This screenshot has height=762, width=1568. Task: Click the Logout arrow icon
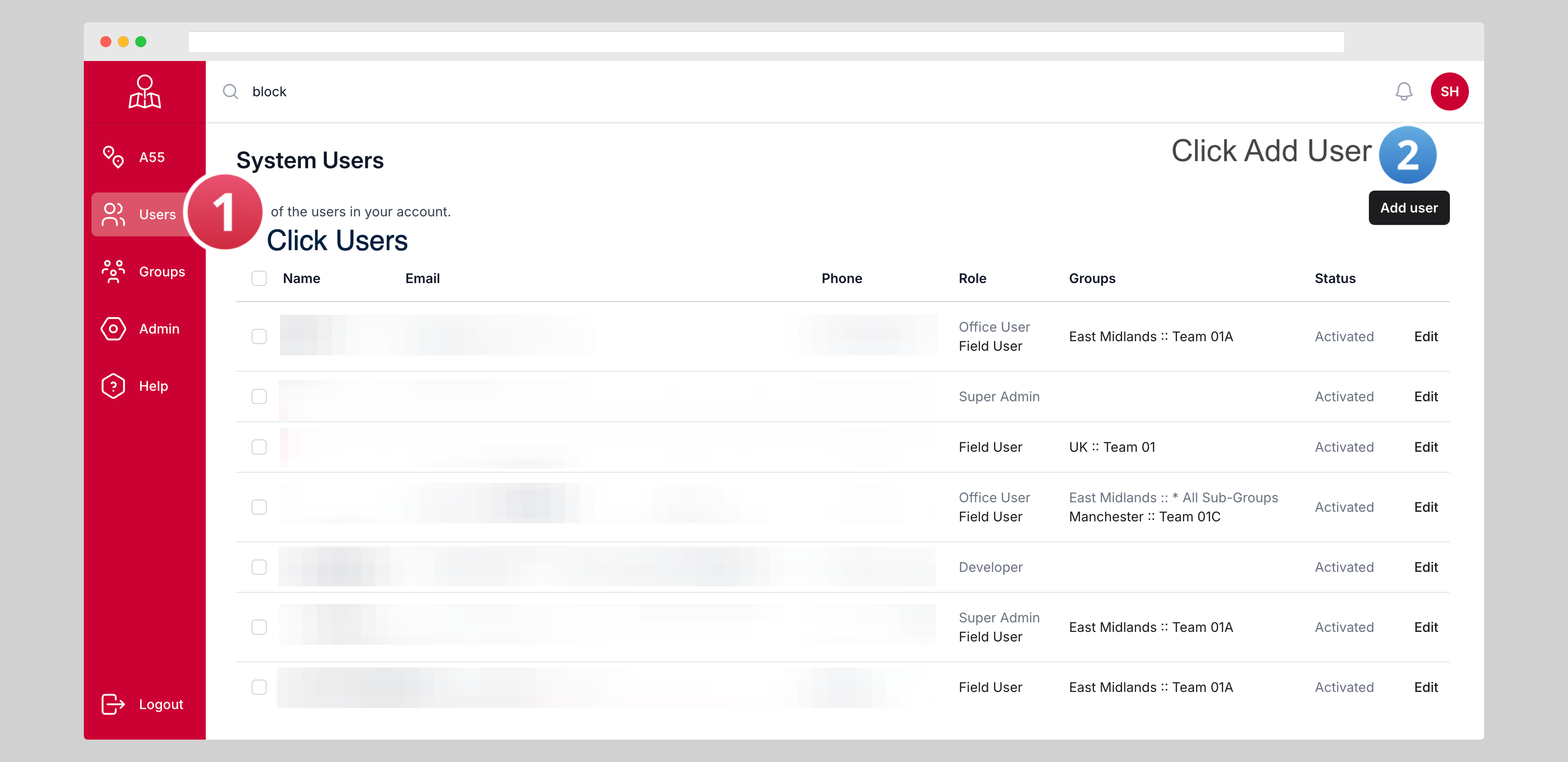tap(113, 704)
